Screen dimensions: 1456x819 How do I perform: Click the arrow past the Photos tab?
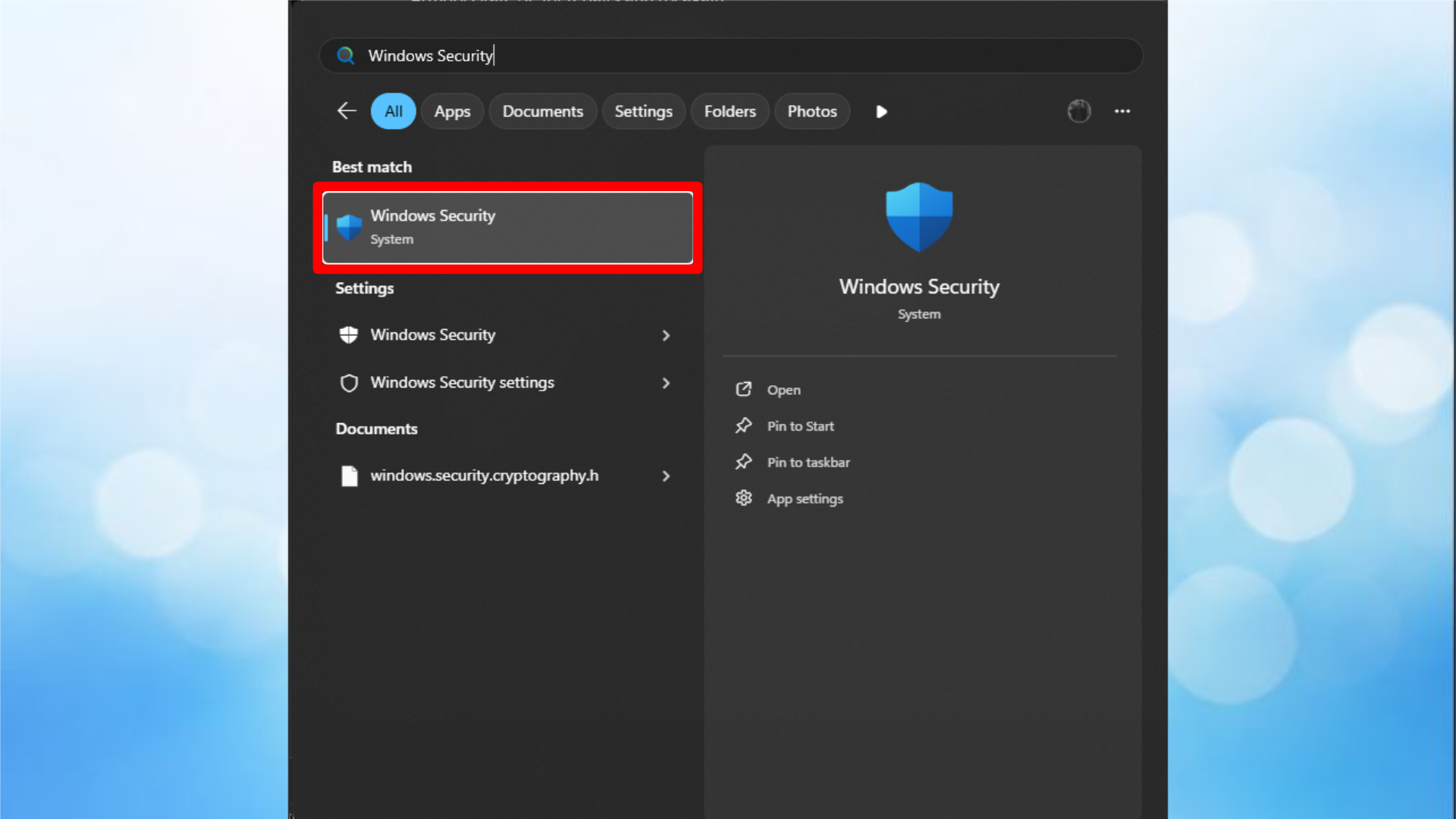[x=880, y=111]
